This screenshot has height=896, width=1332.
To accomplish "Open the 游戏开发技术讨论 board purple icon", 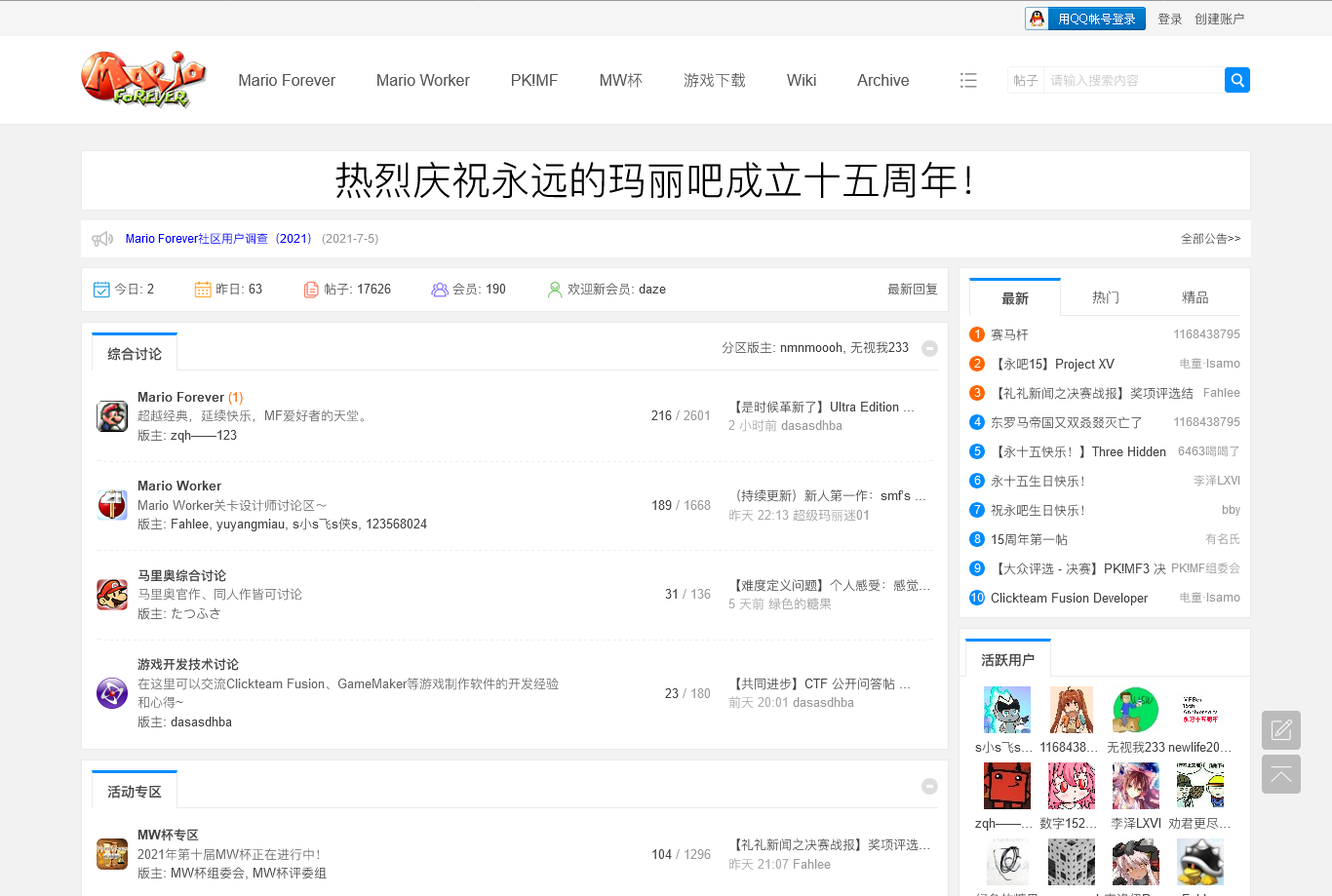I will point(112,693).
